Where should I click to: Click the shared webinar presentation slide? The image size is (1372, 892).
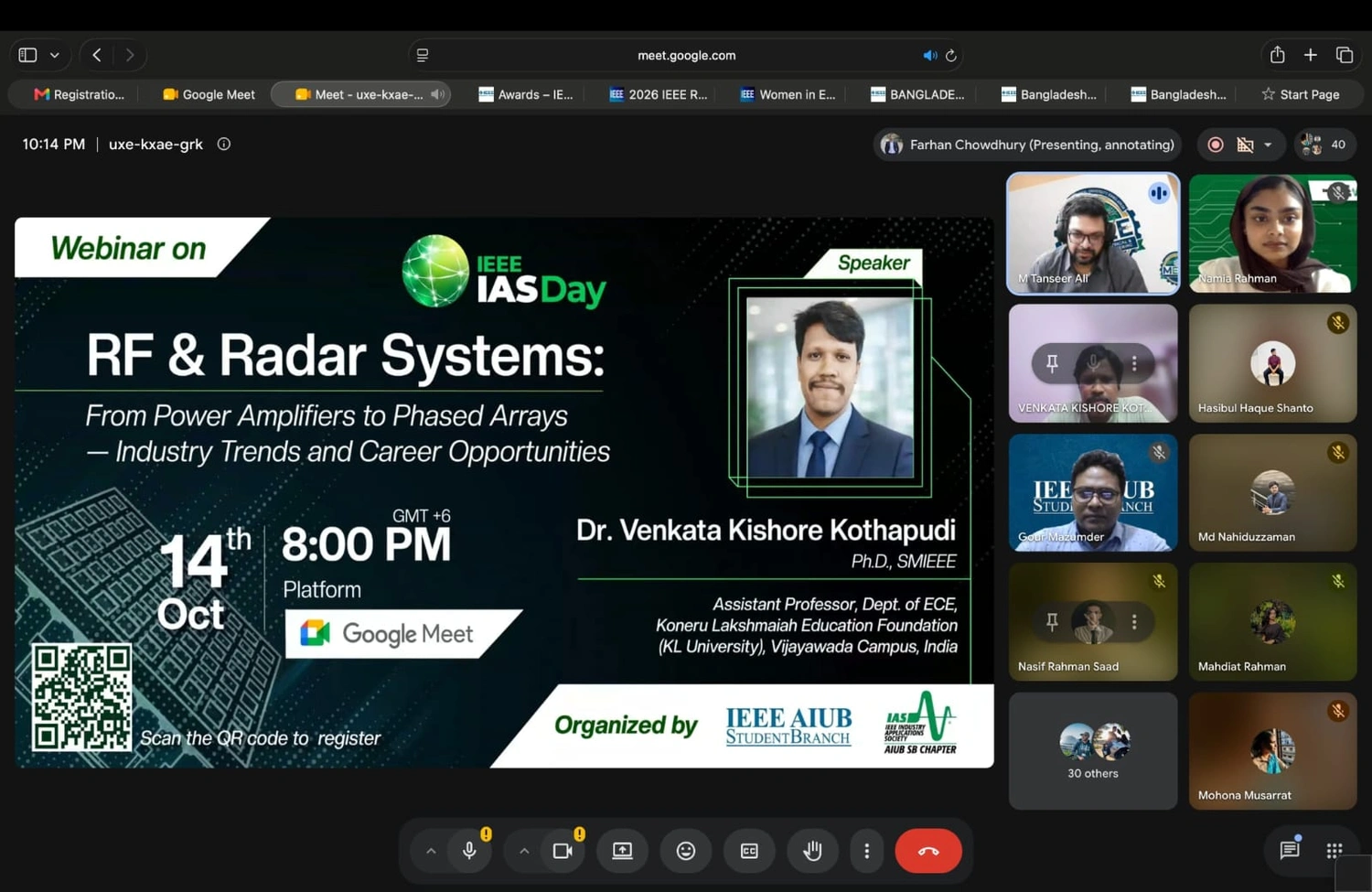coord(504,492)
